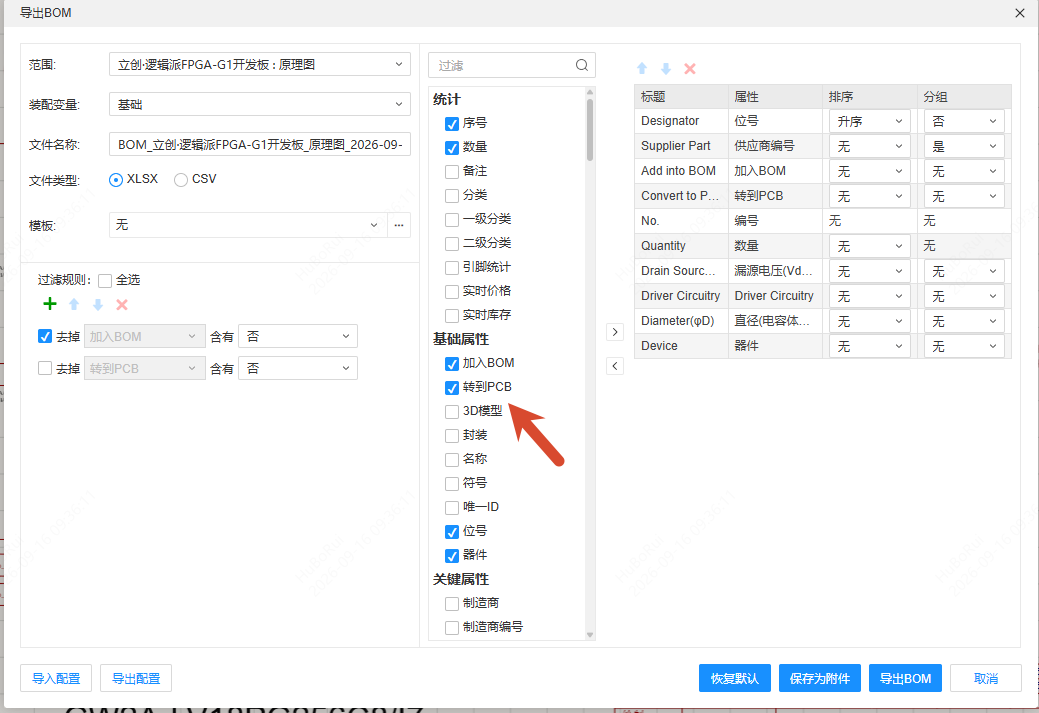Viewport: 1039px width, 713px height.
Task: Close the 导出BOM dialog
Action: [x=1020, y=13]
